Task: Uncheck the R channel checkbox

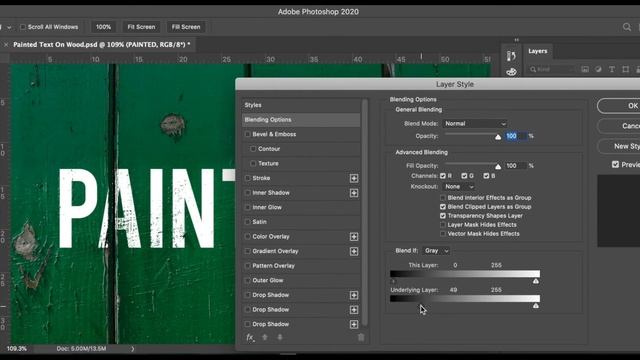Action: pyautogui.click(x=443, y=176)
